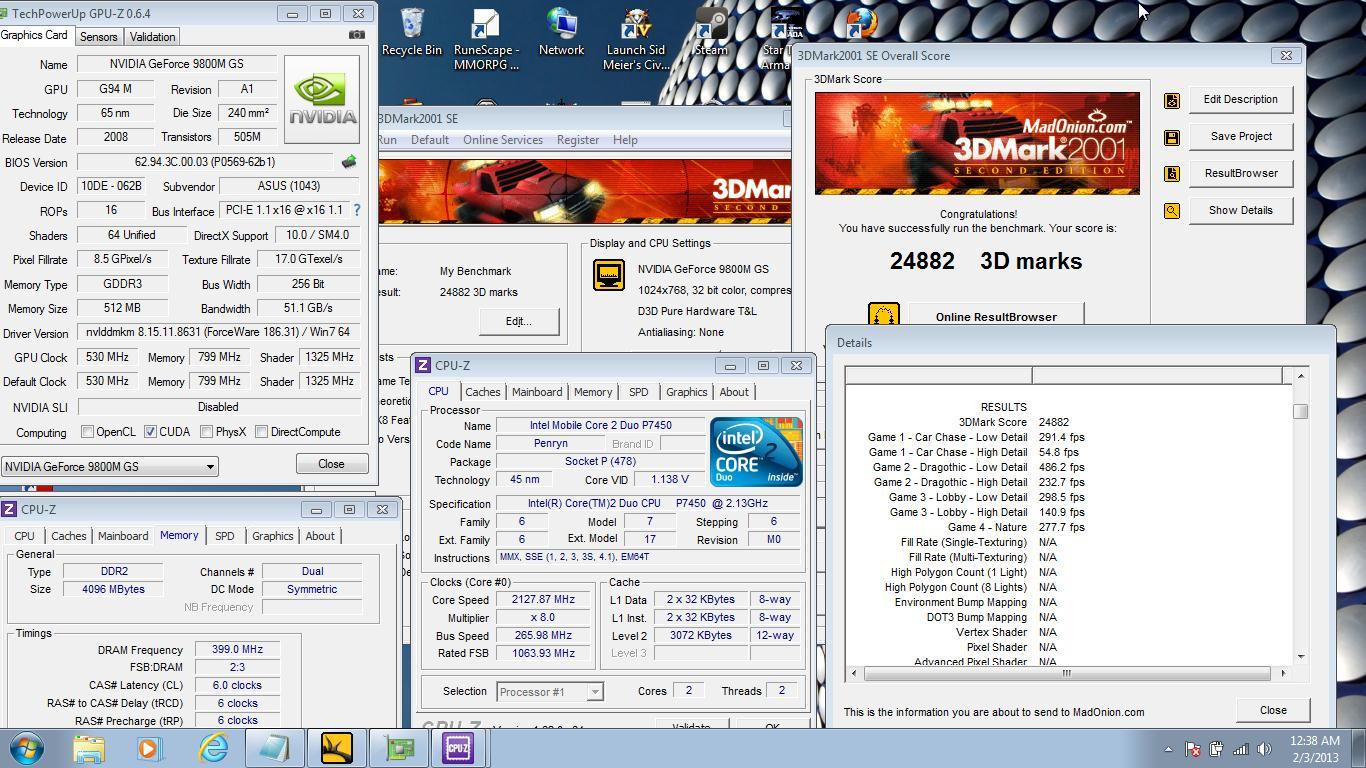Viewport: 1366px width, 768px height.
Task: Click the Intel Core 2 Duo logo
Action: tap(756, 452)
